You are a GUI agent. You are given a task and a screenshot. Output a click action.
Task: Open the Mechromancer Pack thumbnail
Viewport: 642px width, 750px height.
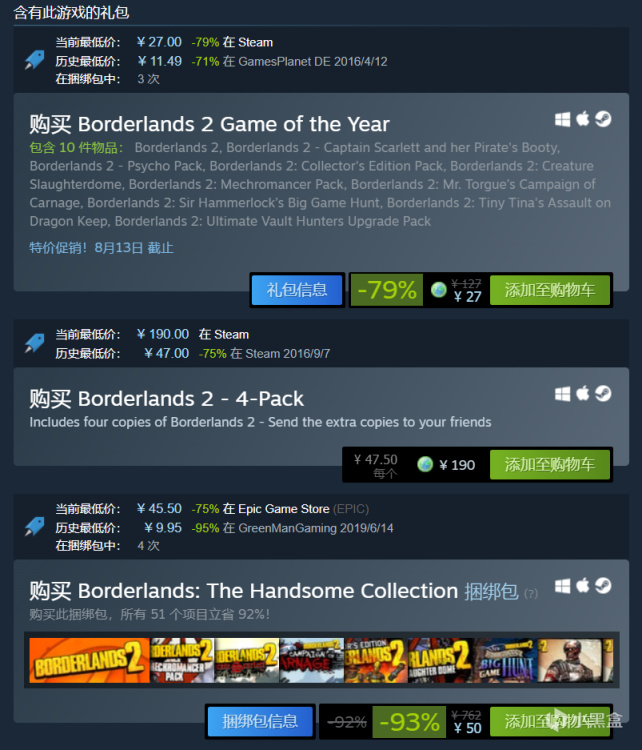point(182,660)
